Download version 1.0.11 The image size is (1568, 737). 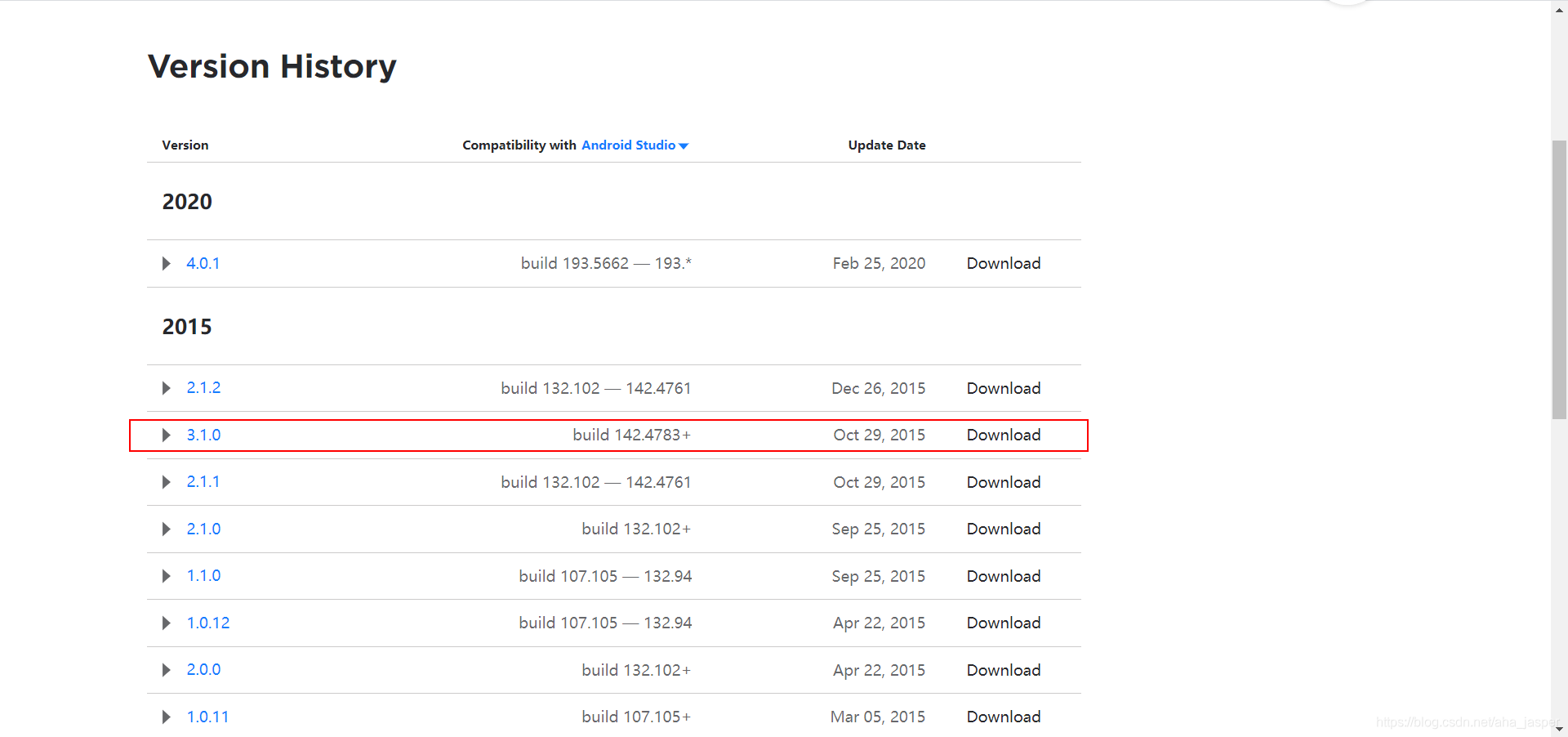tap(1004, 717)
